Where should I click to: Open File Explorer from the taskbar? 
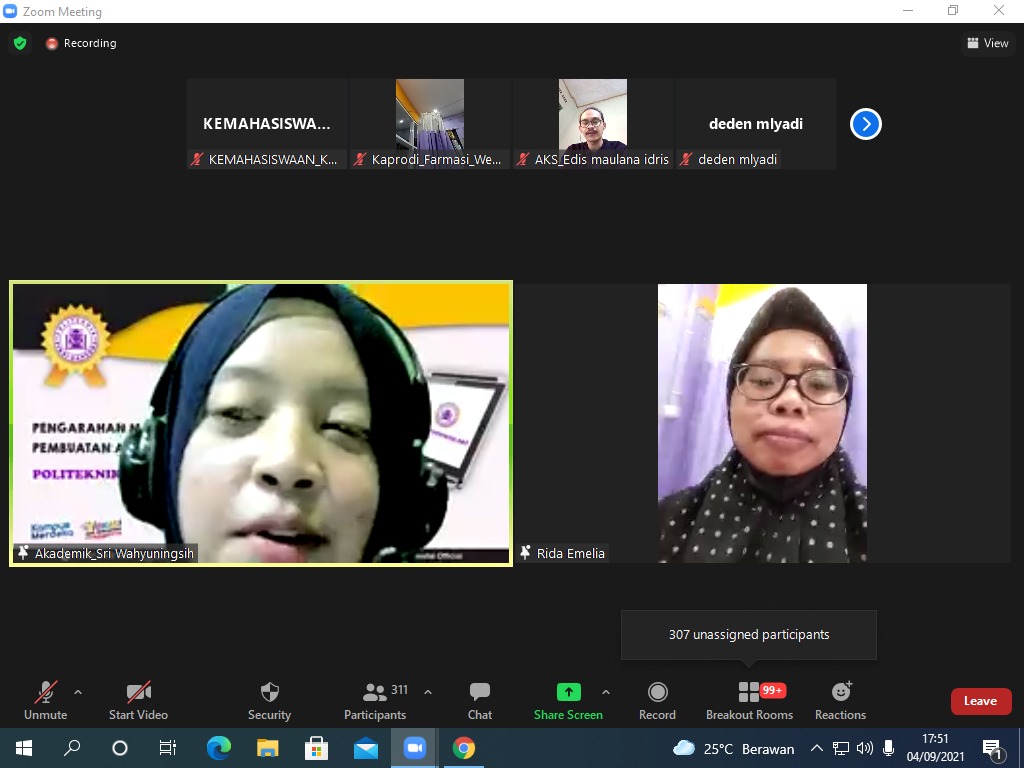[x=267, y=748]
